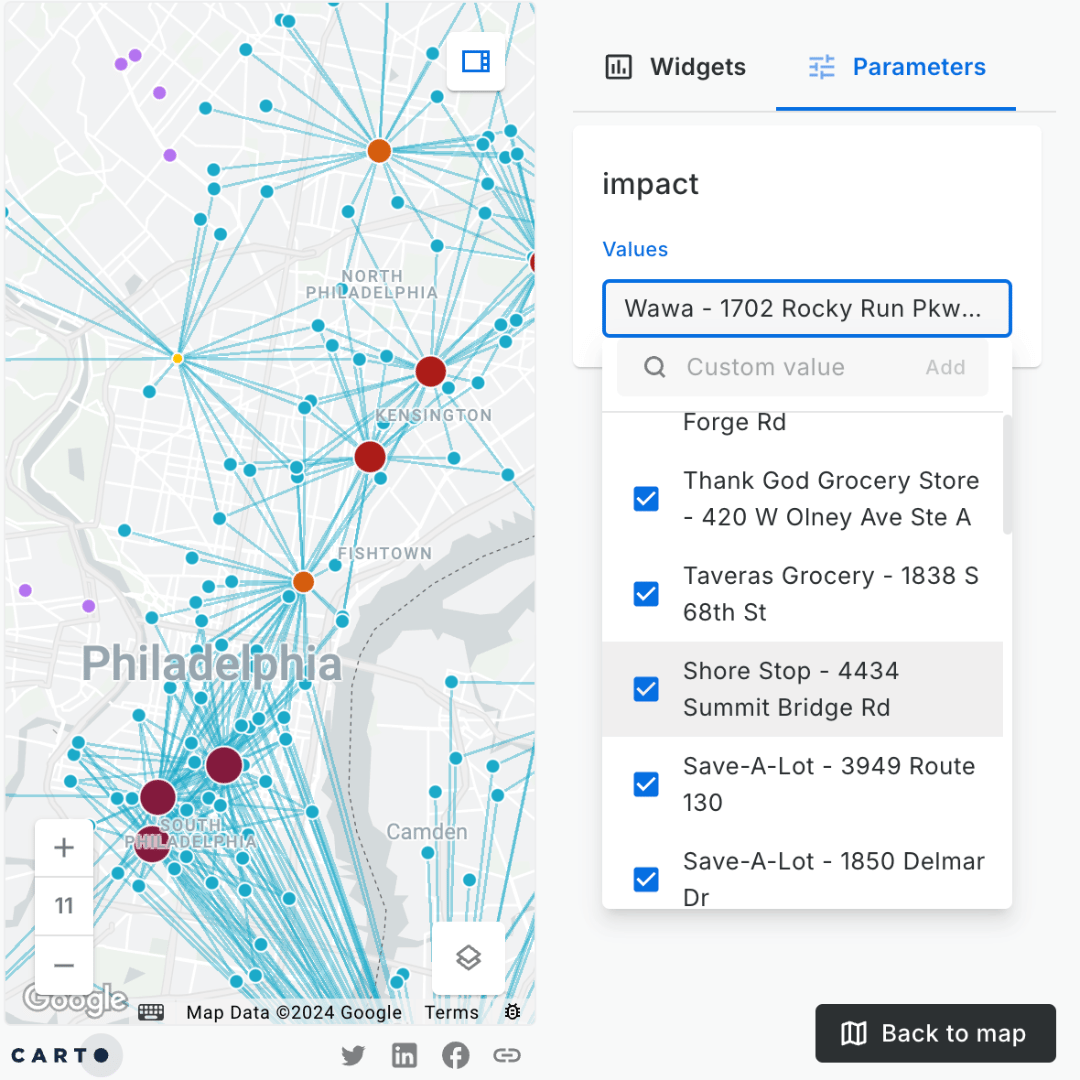This screenshot has height=1080, width=1080.
Task: Open the impact Values dropdown field
Action: click(x=807, y=309)
